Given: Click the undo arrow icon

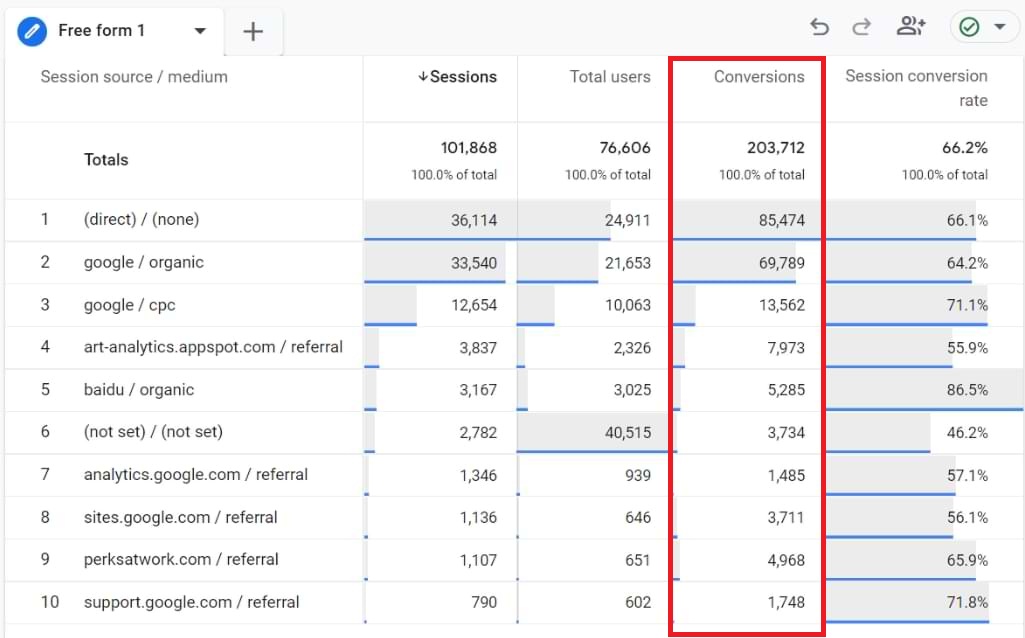Looking at the screenshot, I should click(820, 27).
